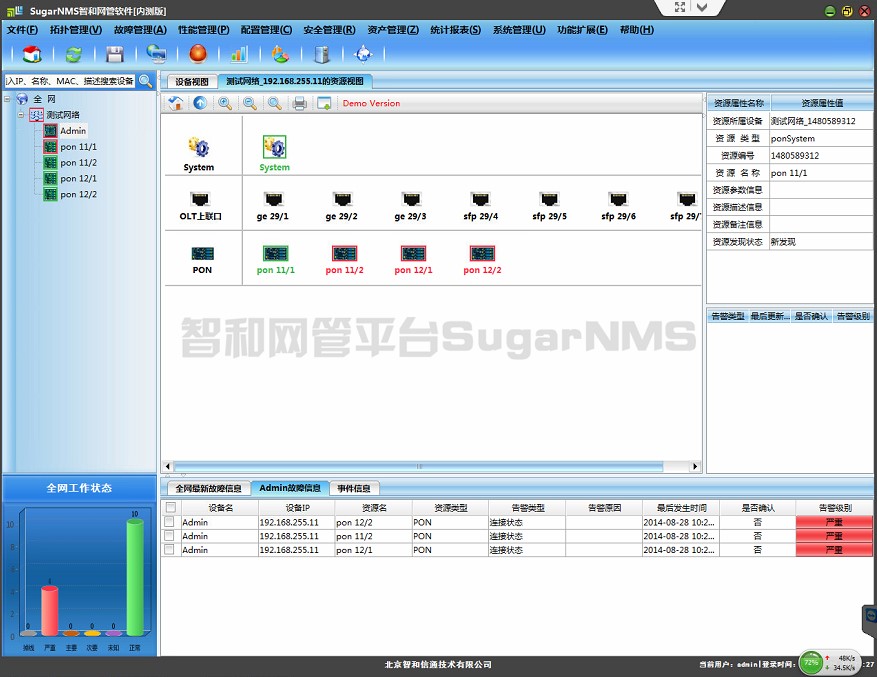Open the 性能管理(P) menu

pos(204,30)
